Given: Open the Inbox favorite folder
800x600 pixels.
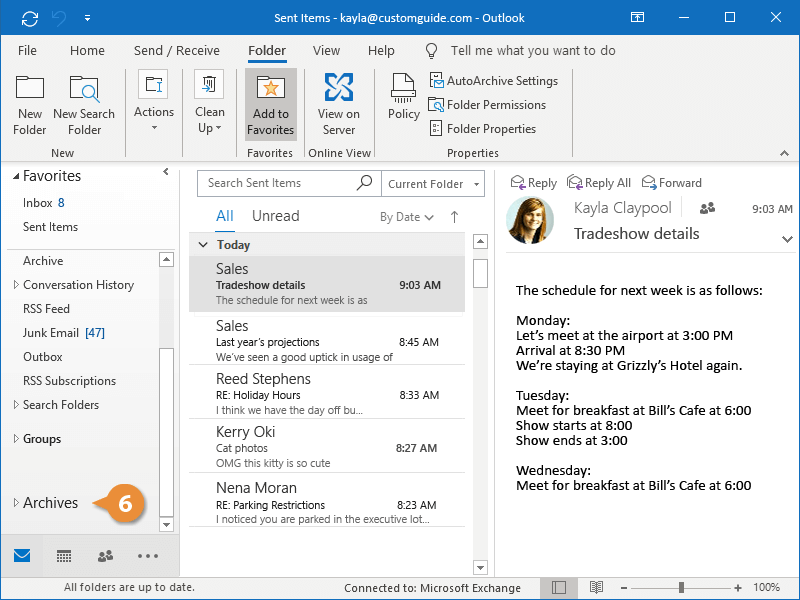Looking at the screenshot, I should [x=43, y=203].
